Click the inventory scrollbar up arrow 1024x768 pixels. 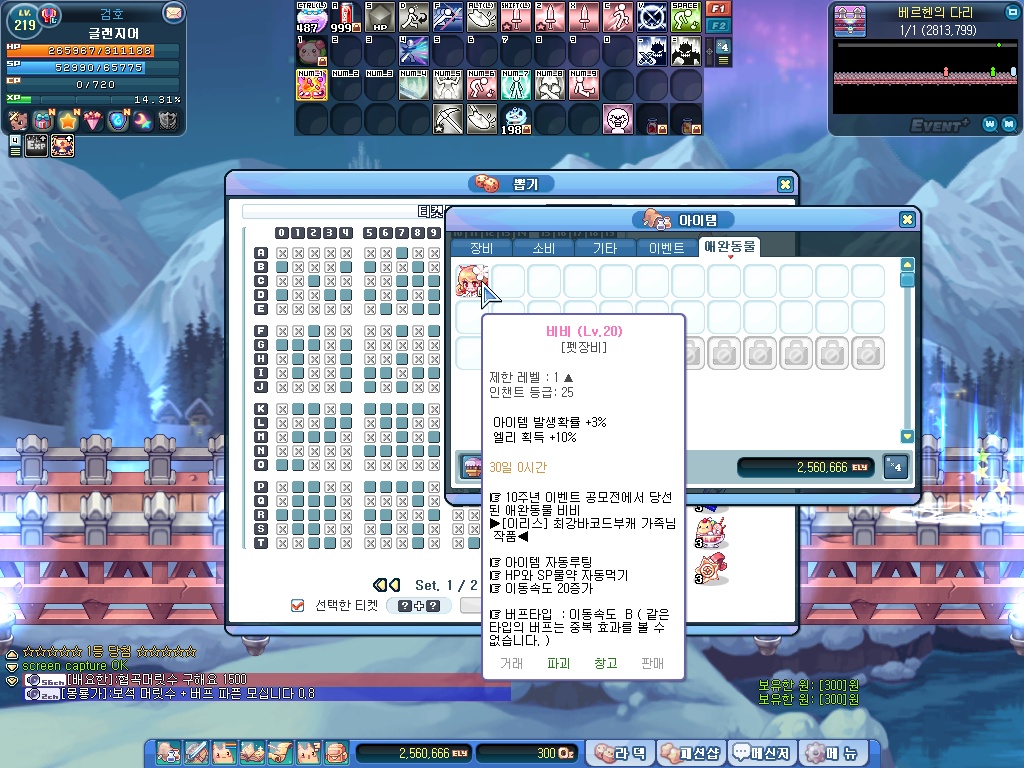click(907, 264)
